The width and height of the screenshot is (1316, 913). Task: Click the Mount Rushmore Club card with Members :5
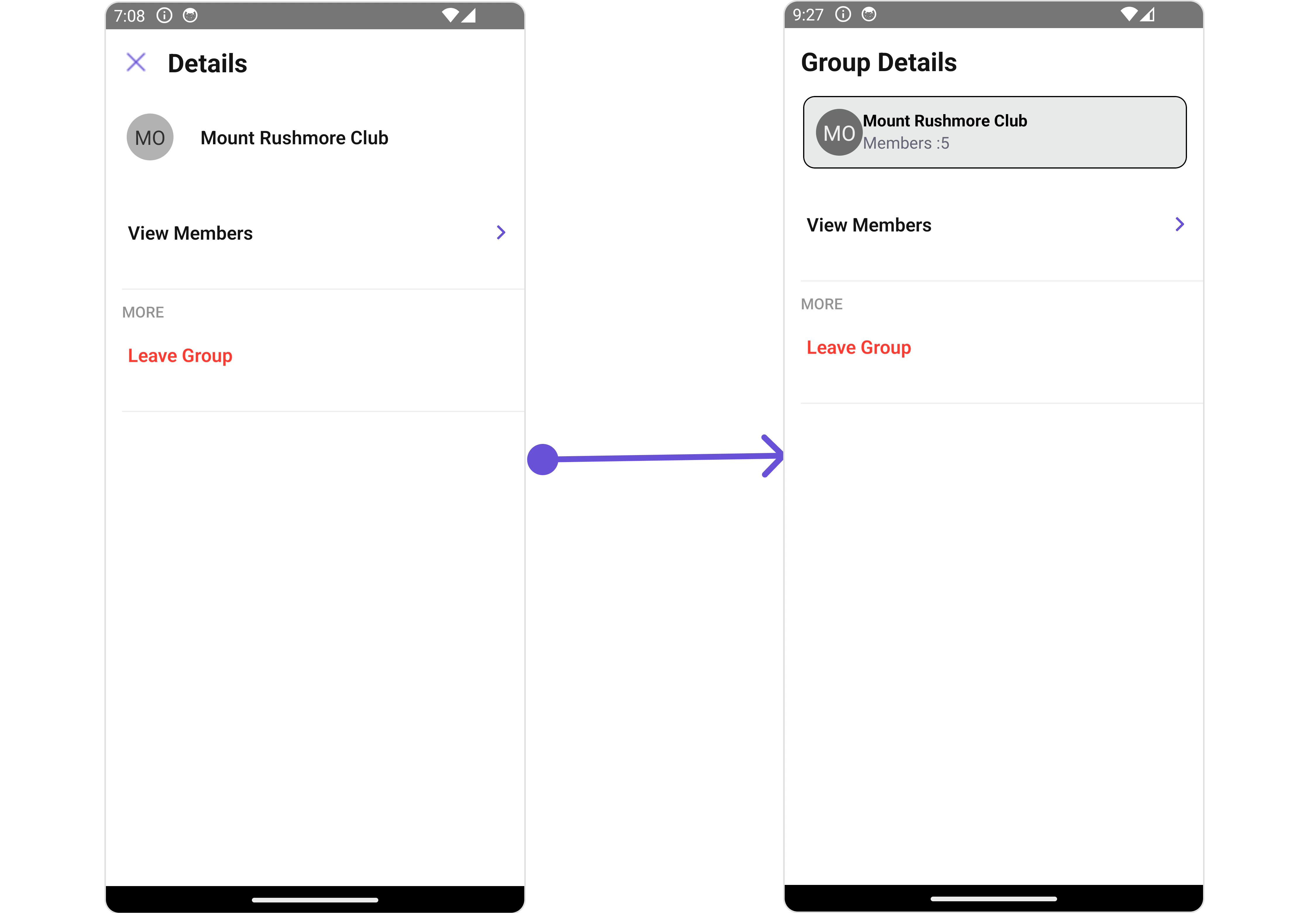(x=994, y=132)
